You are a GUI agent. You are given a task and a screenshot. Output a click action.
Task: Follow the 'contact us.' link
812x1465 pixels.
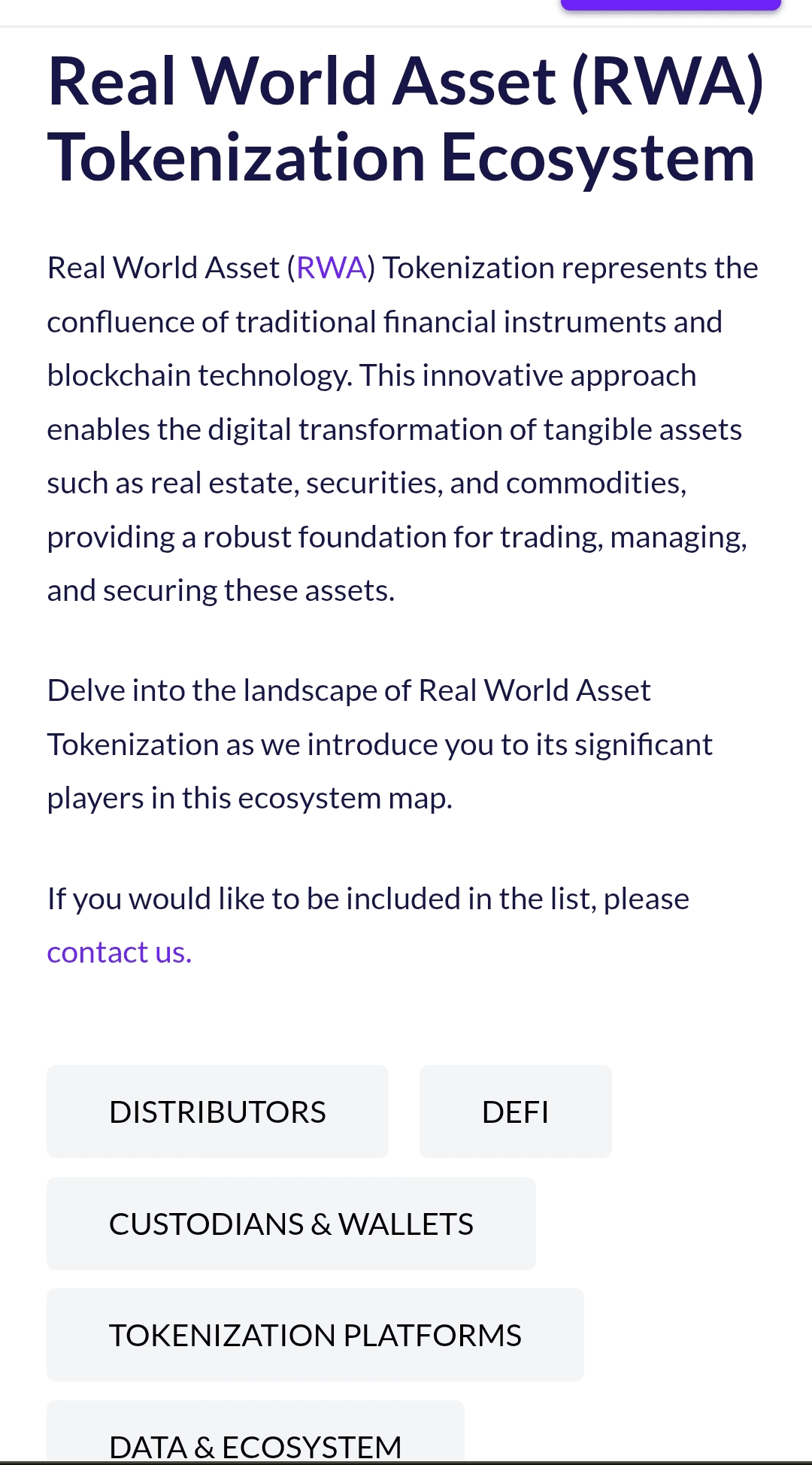(120, 953)
